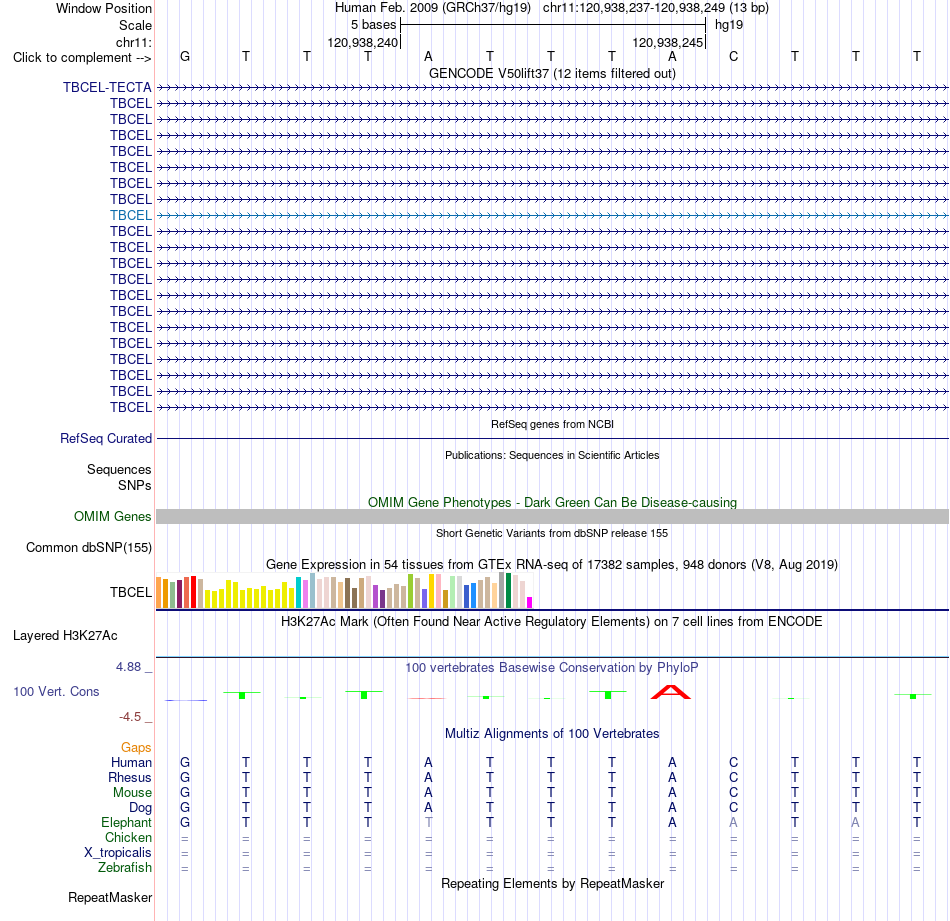
Task: Select the RepeatMasker track label
Action: (110, 897)
